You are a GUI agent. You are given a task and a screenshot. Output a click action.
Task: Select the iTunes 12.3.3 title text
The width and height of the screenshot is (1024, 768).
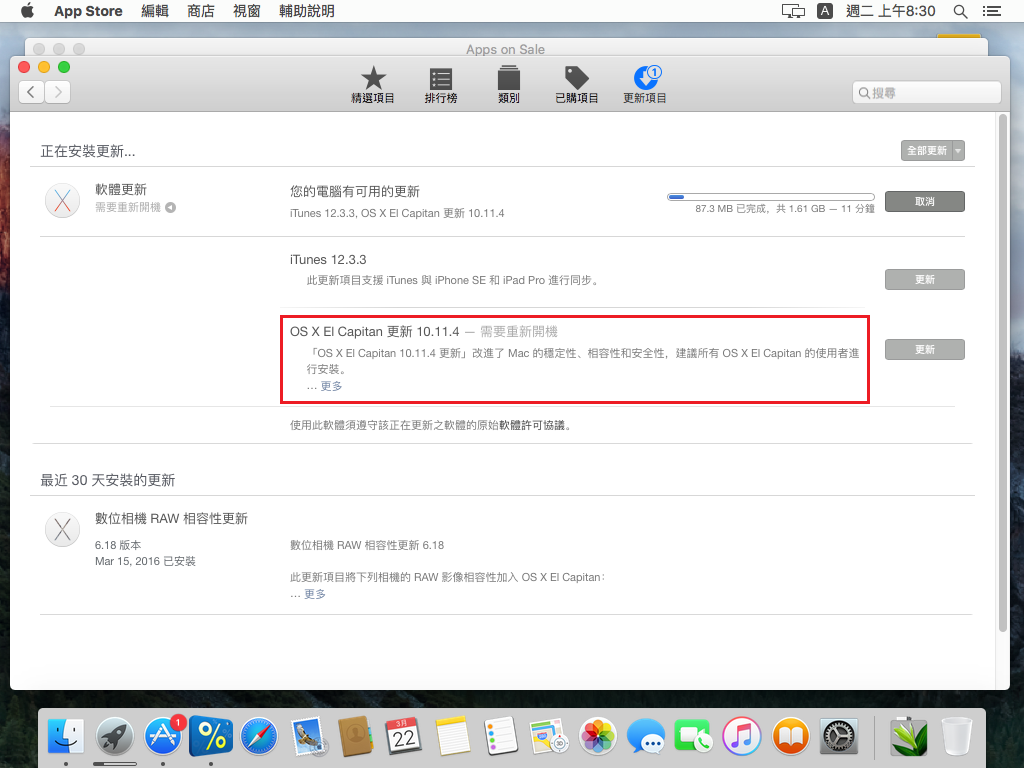pos(328,260)
